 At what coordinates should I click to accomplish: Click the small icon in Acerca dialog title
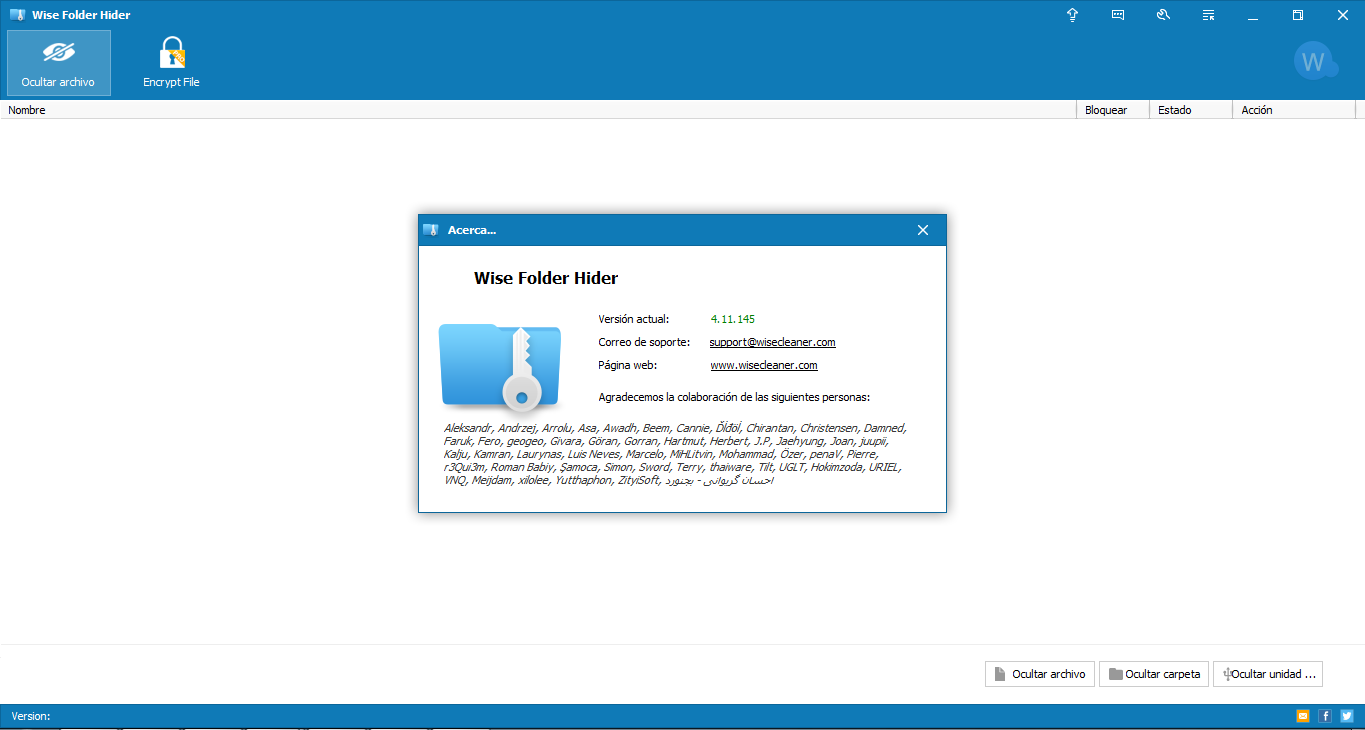[x=431, y=230]
